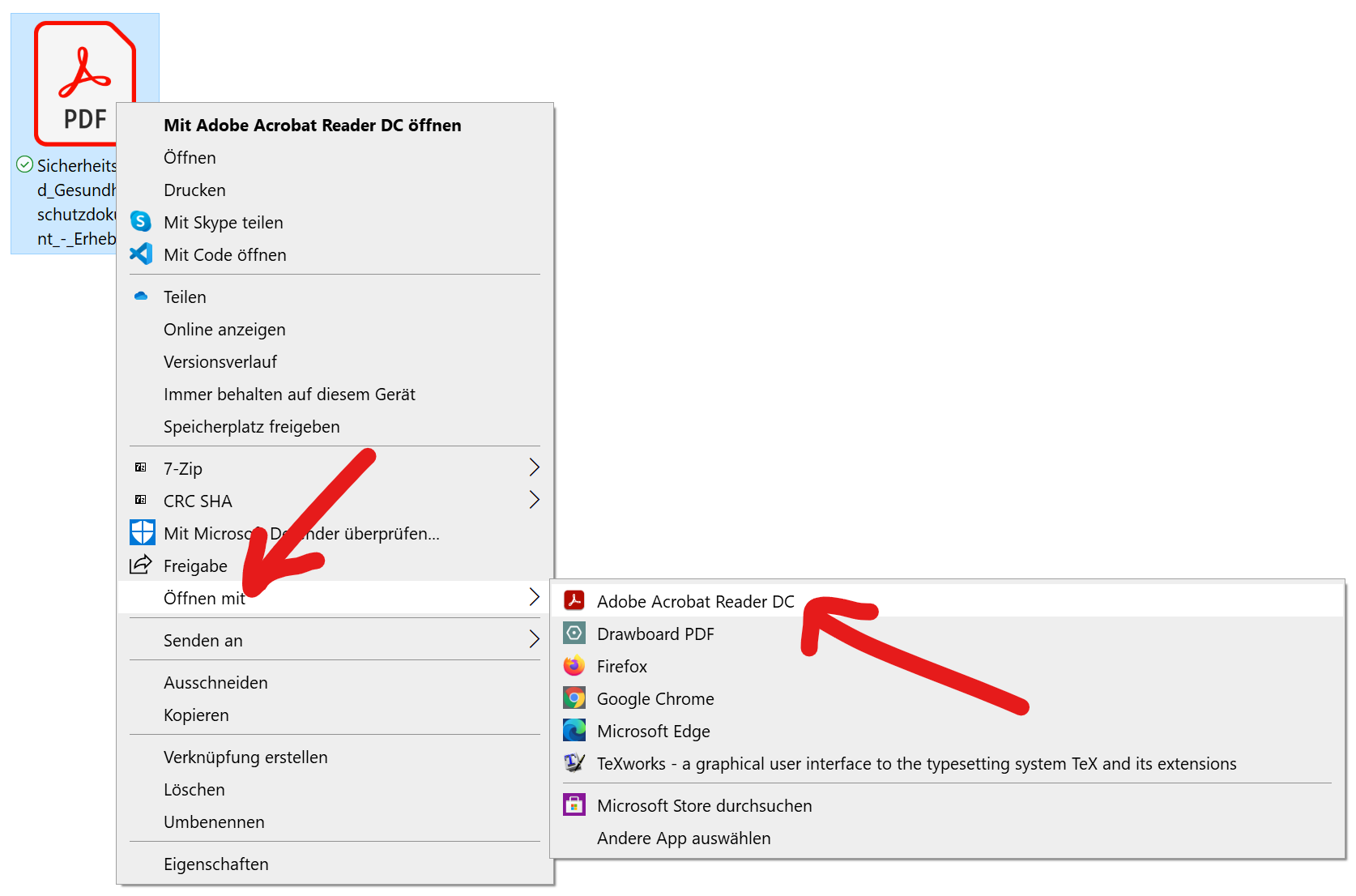The image size is (1356, 896).
Task: Expand the Öffnen mit submenu arrow
Action: (x=534, y=597)
